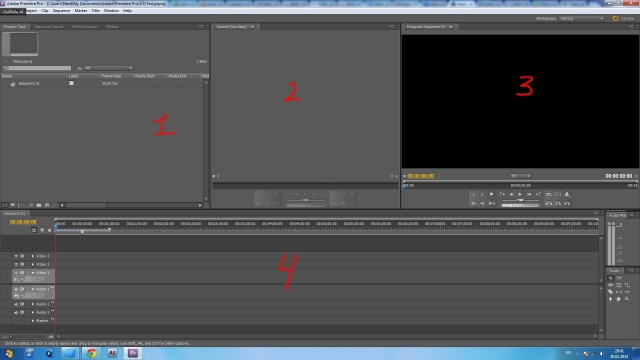Set Encore chapter marker in timeline

[x=42, y=230]
